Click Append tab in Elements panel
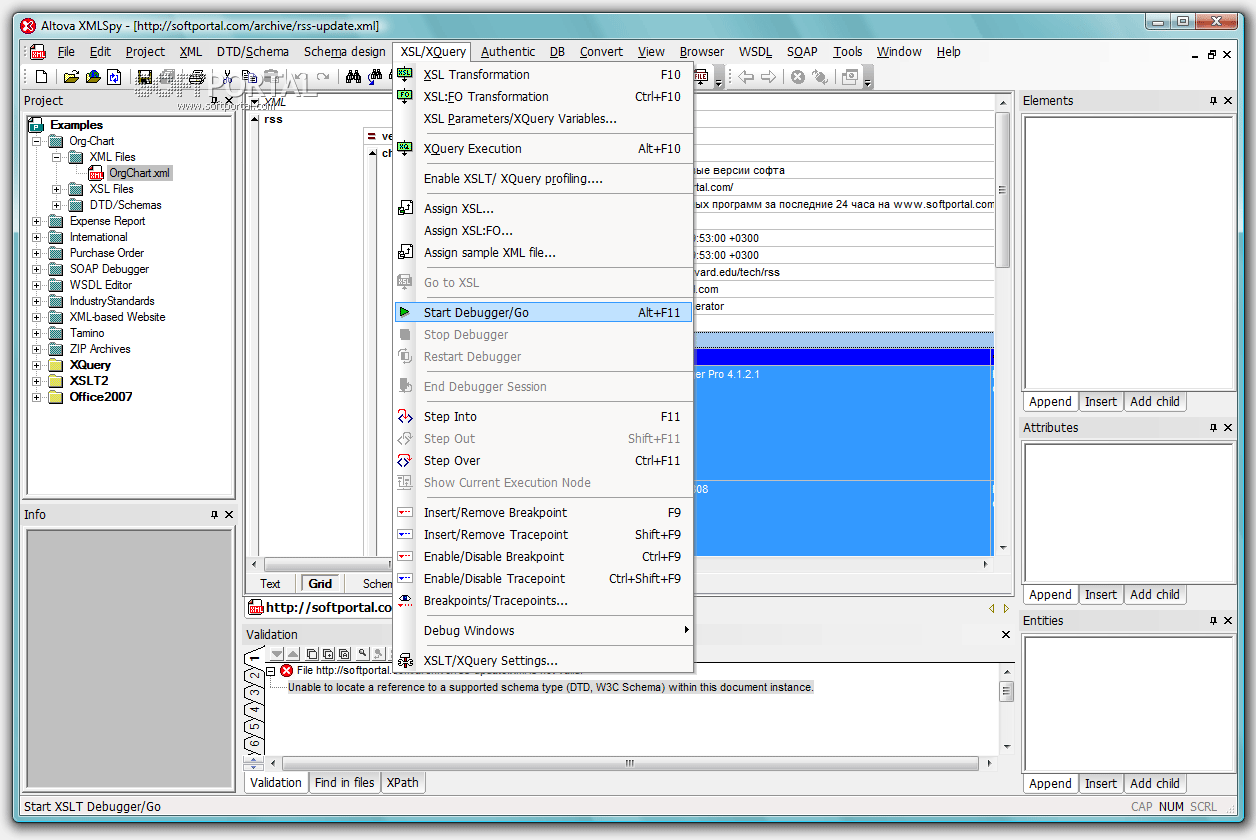The image size is (1256, 840). (x=1050, y=402)
